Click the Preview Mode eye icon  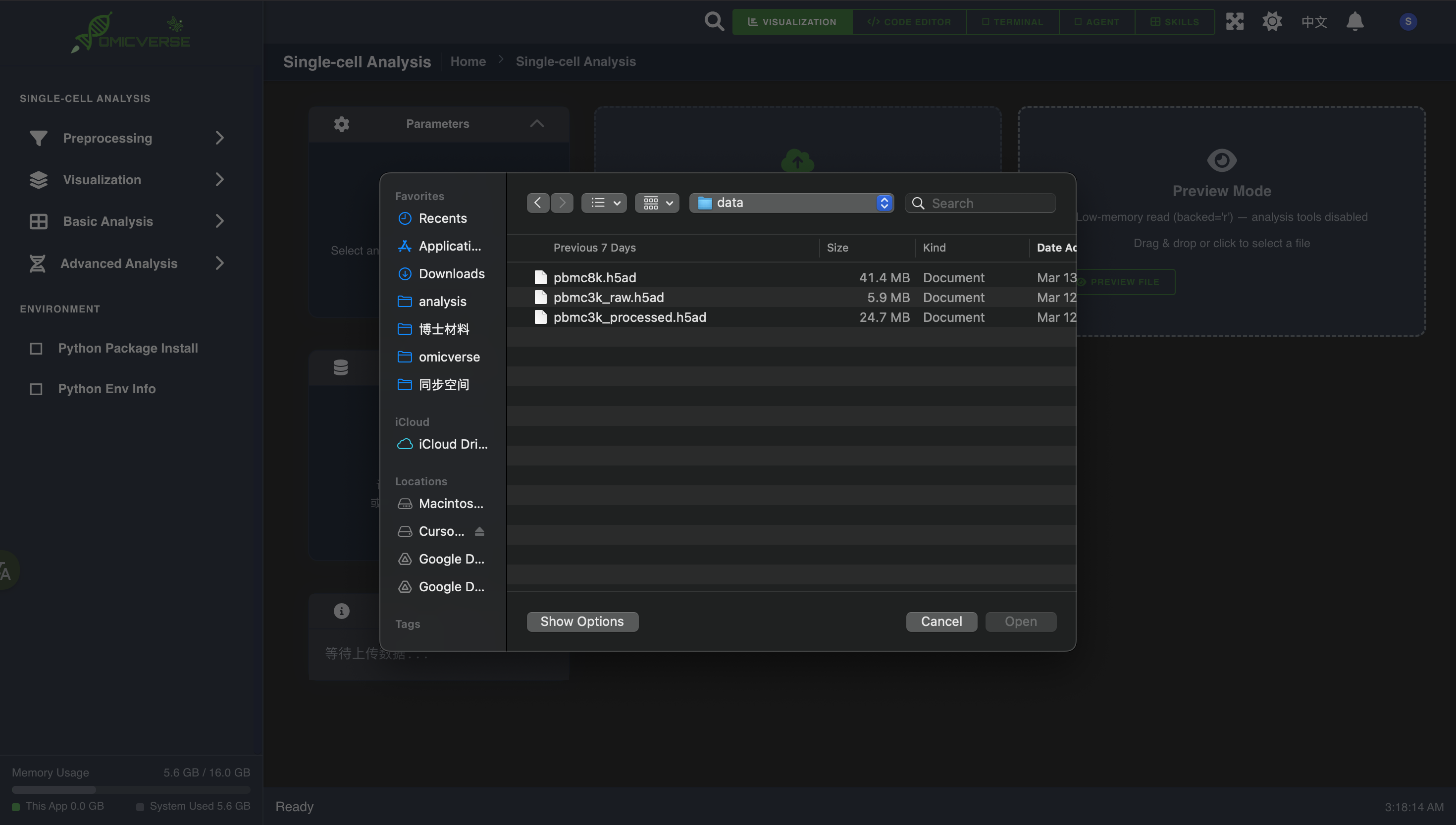(x=1221, y=160)
